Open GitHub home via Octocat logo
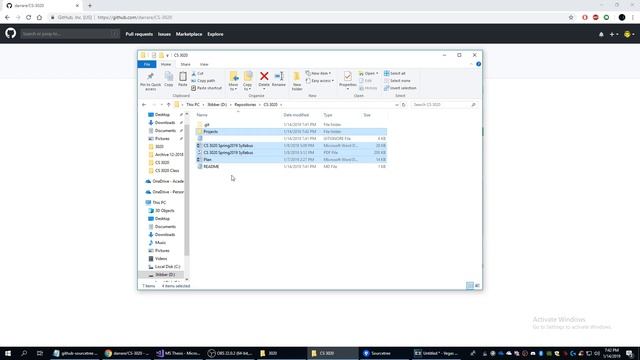Image resolution: width=640 pixels, height=360 pixels. [11, 33]
